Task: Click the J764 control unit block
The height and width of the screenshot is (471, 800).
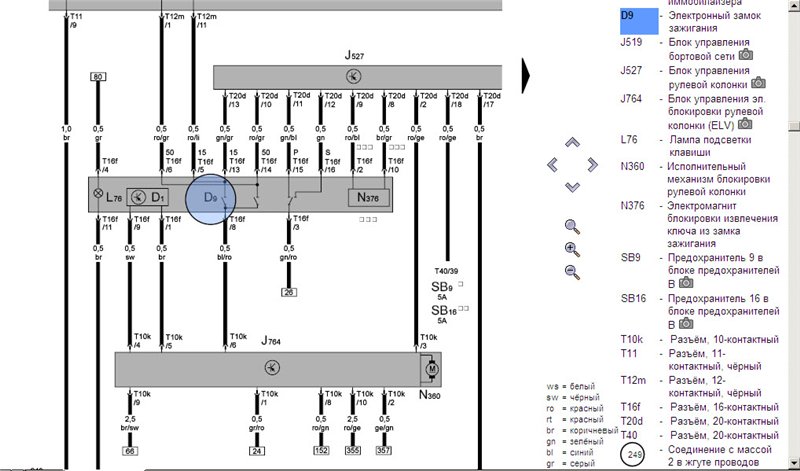Action: coord(270,368)
